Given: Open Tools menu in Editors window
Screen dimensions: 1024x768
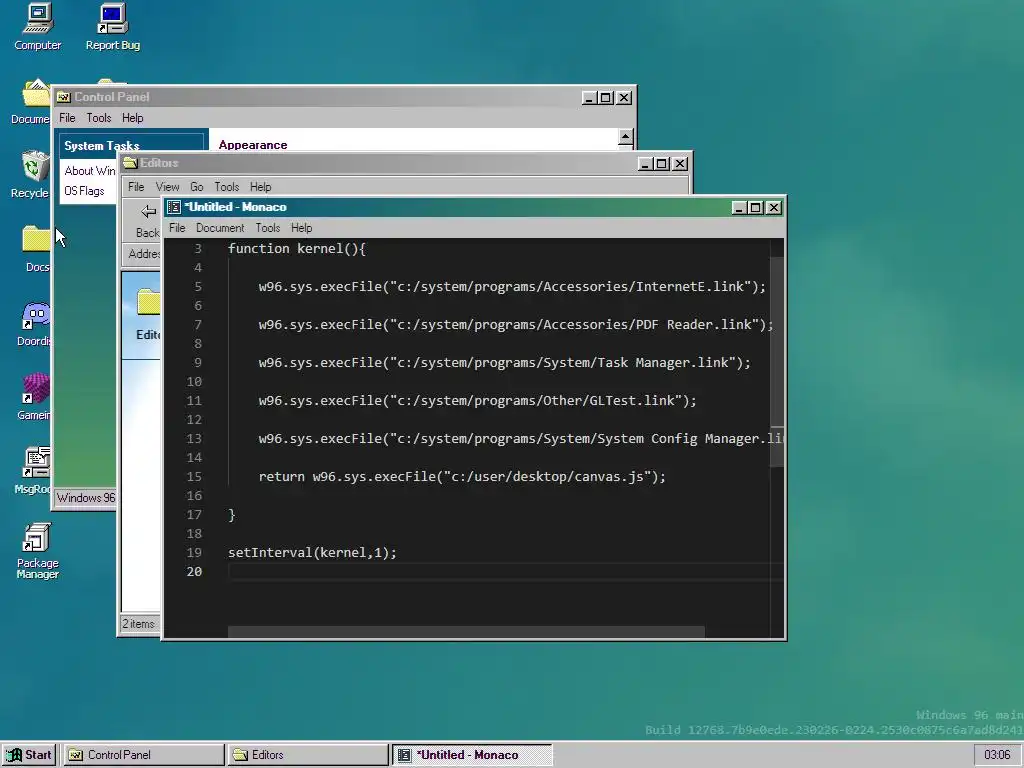Looking at the screenshot, I should click(x=227, y=187).
